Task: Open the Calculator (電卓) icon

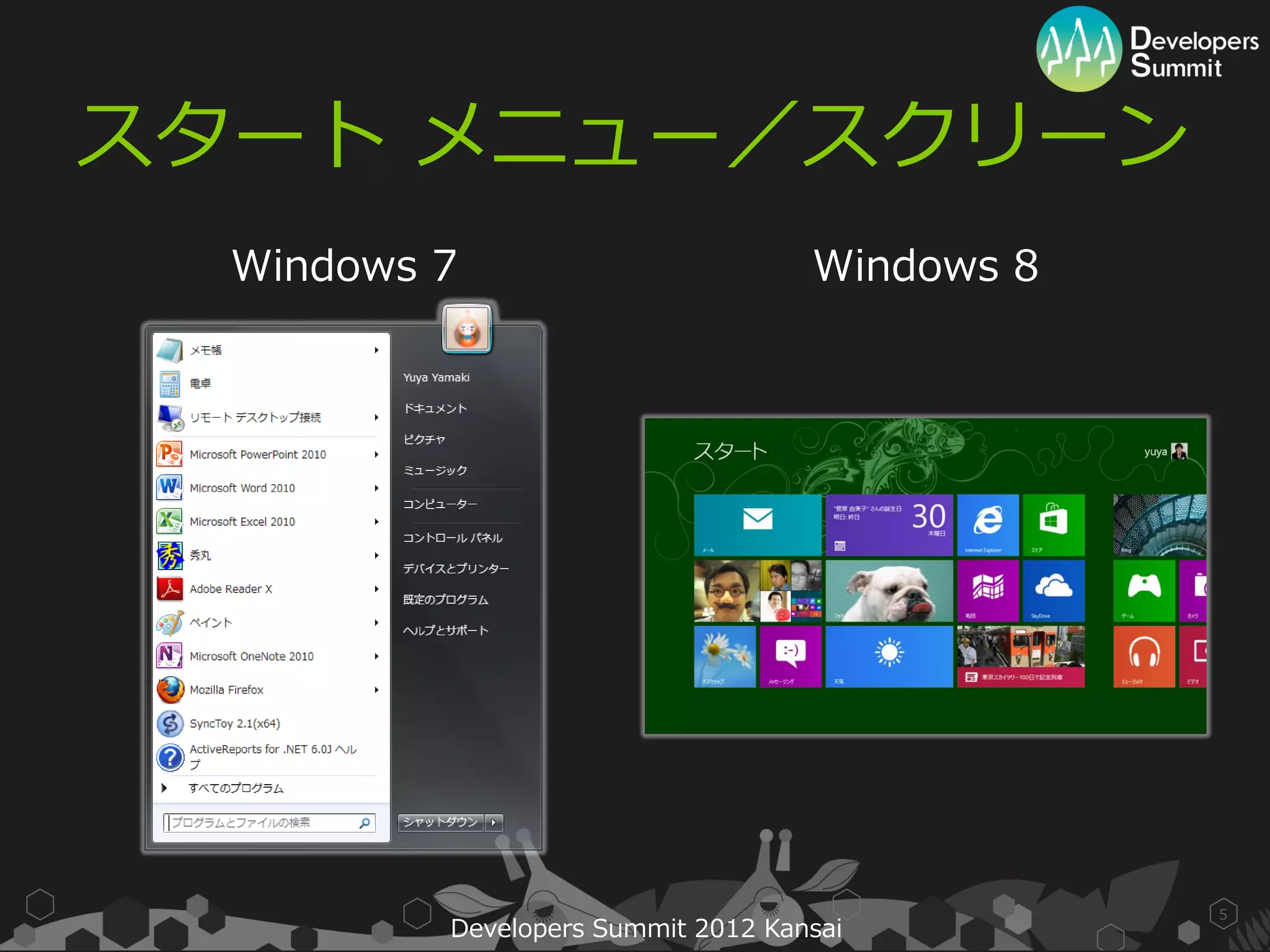Action: 169,384
